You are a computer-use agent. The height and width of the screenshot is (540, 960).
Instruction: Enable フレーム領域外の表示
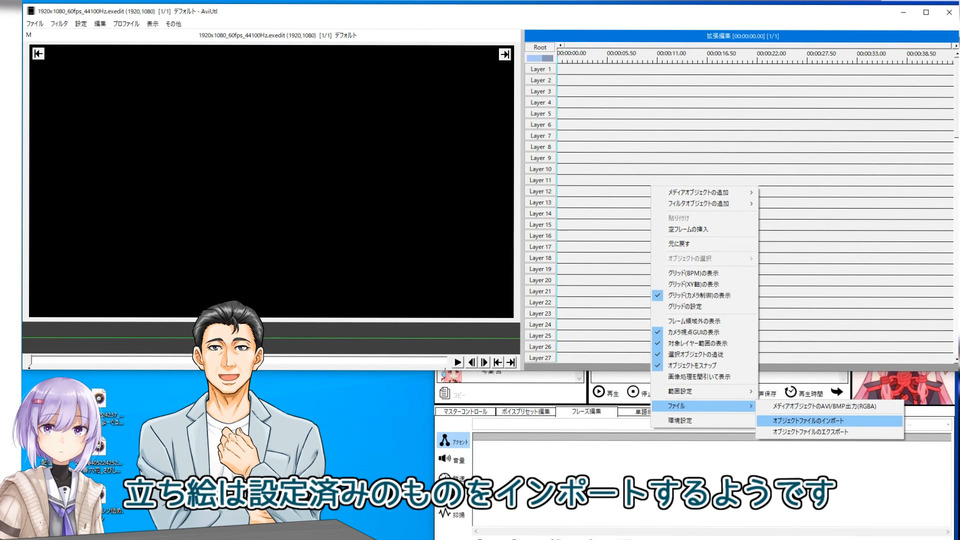pos(704,321)
